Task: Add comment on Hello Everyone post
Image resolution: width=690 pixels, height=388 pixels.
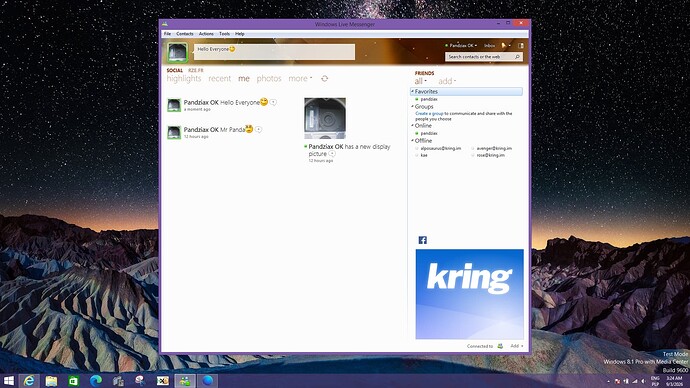Action: pyautogui.click(x=273, y=102)
